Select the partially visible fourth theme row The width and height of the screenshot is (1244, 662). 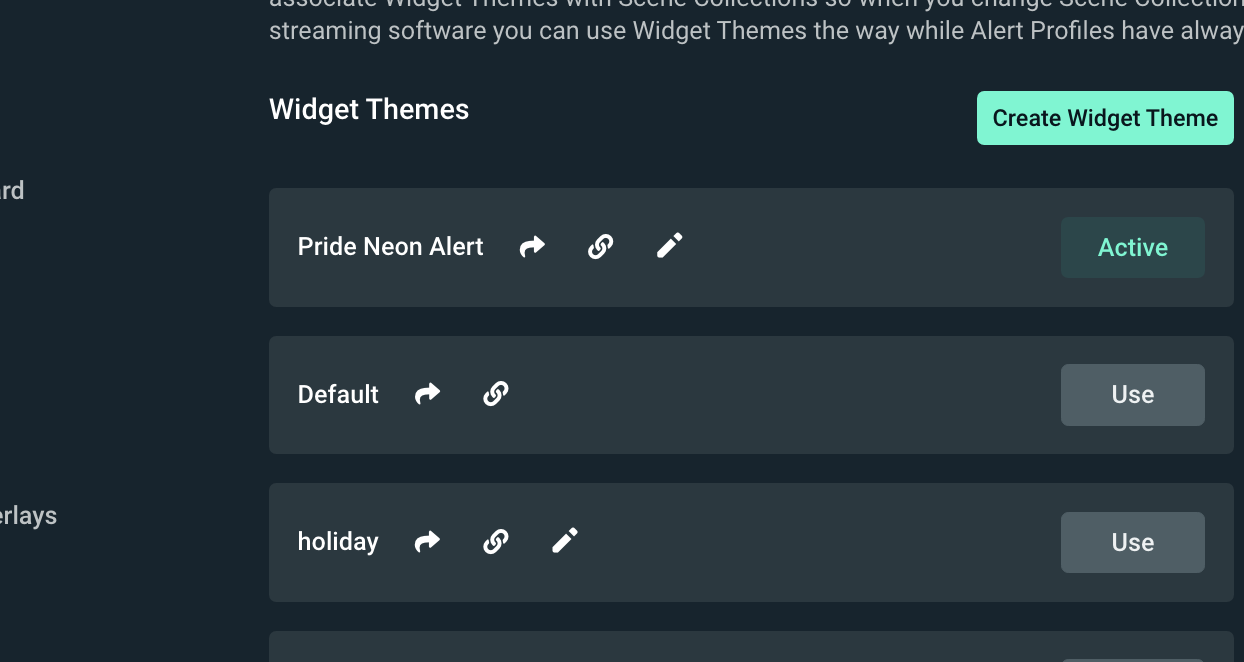click(x=751, y=647)
